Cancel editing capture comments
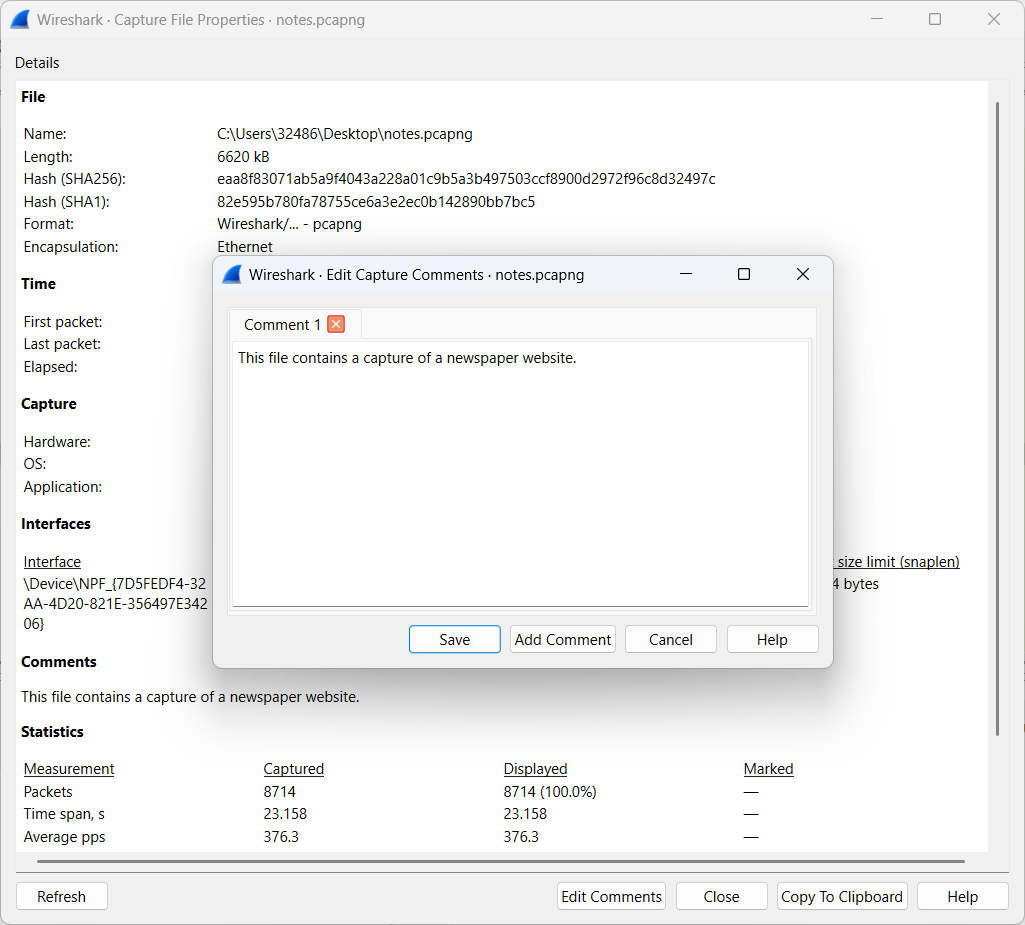Viewport: 1025px width, 925px height. pos(670,640)
